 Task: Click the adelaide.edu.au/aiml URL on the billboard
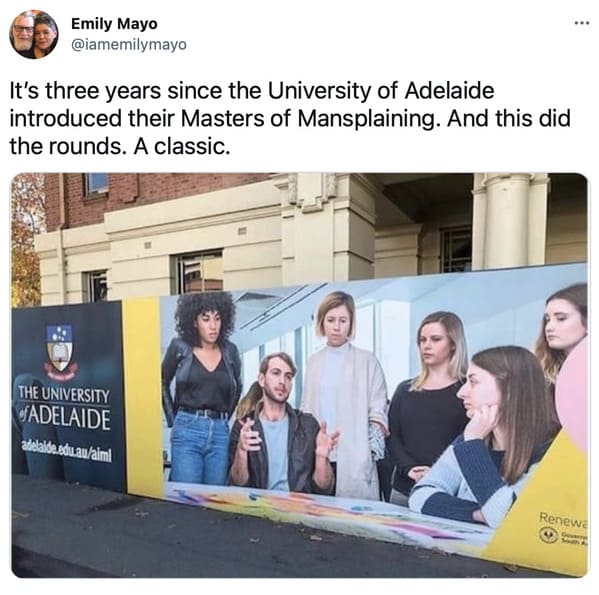(68, 451)
